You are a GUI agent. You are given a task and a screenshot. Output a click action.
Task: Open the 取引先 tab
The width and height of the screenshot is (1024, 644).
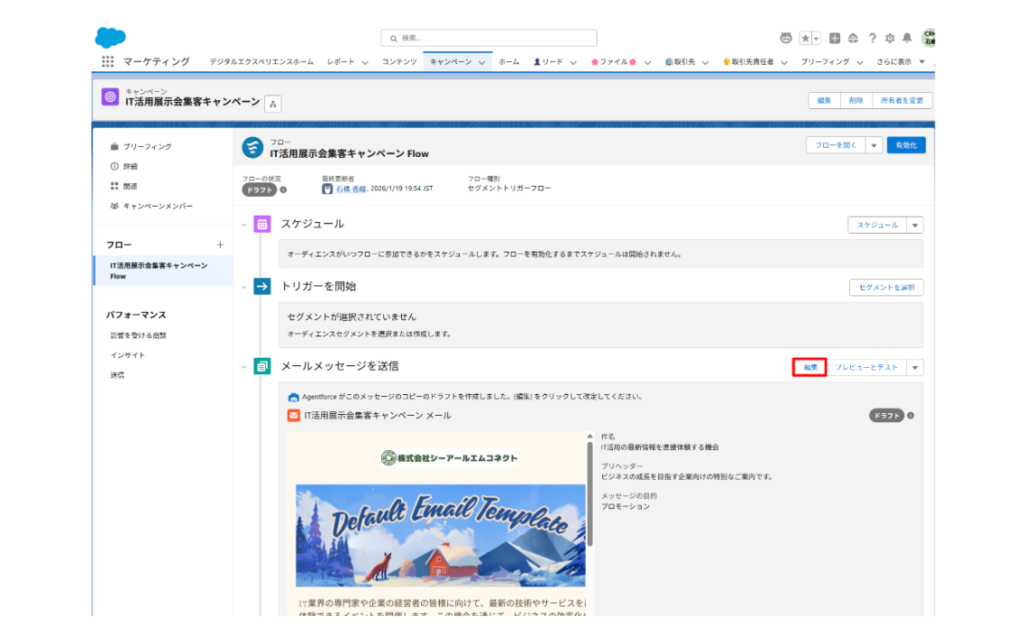pyautogui.click(x=680, y=61)
